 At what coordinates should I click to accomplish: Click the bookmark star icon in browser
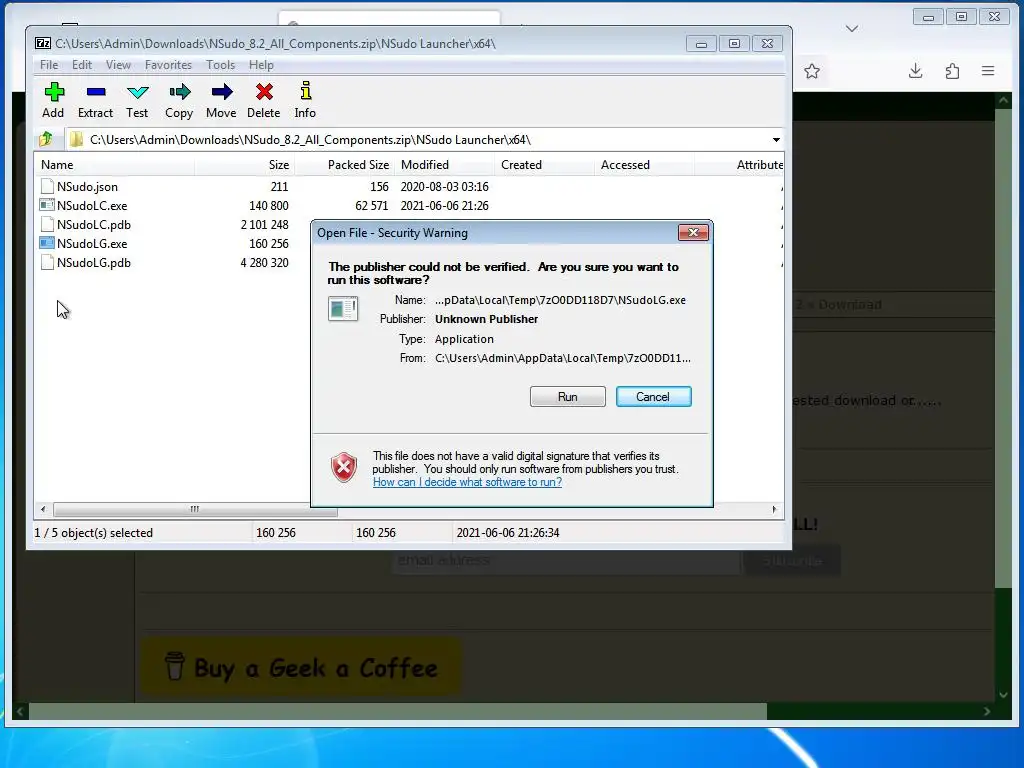[x=812, y=71]
